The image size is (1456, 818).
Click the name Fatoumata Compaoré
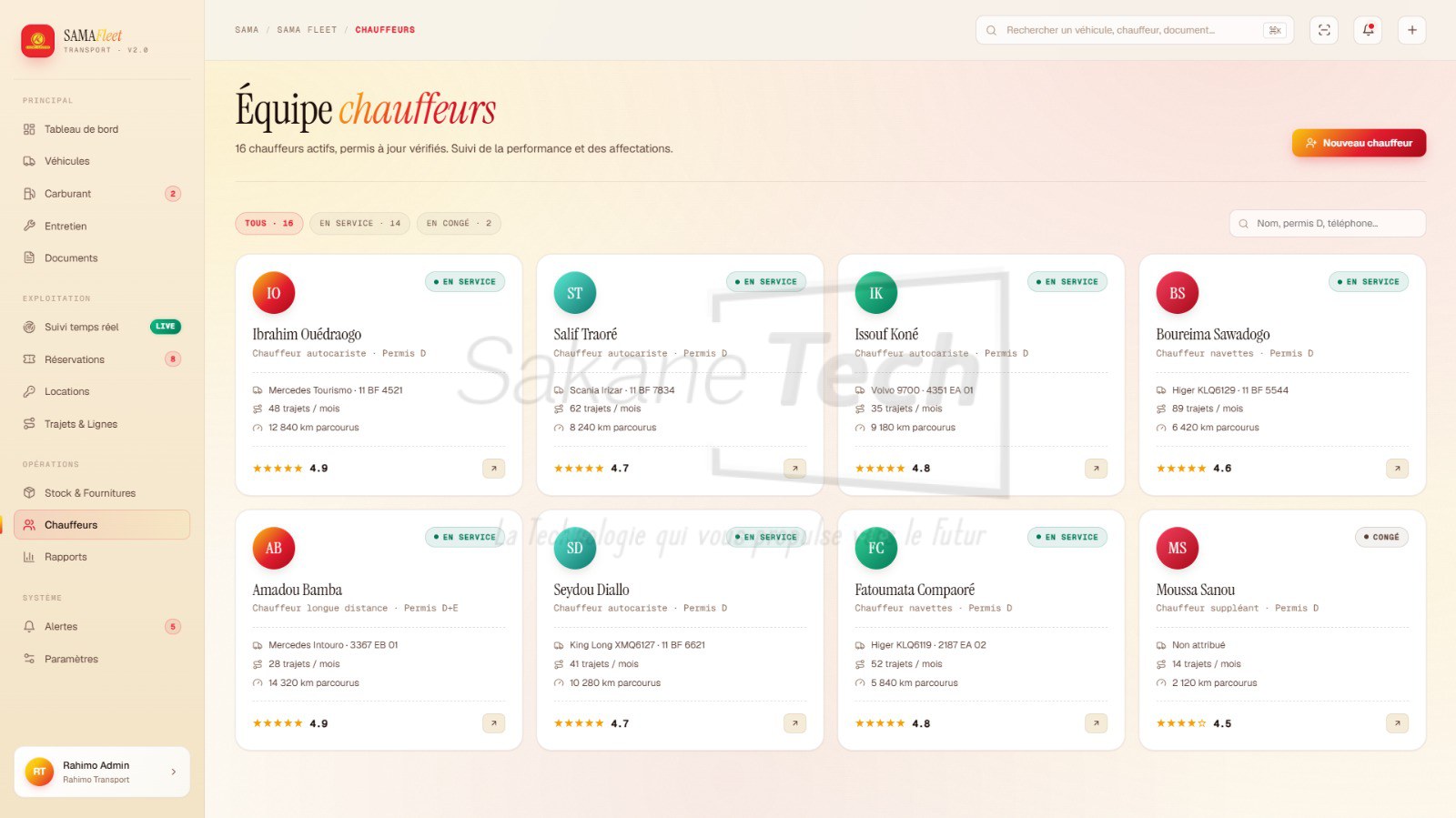[x=915, y=590]
